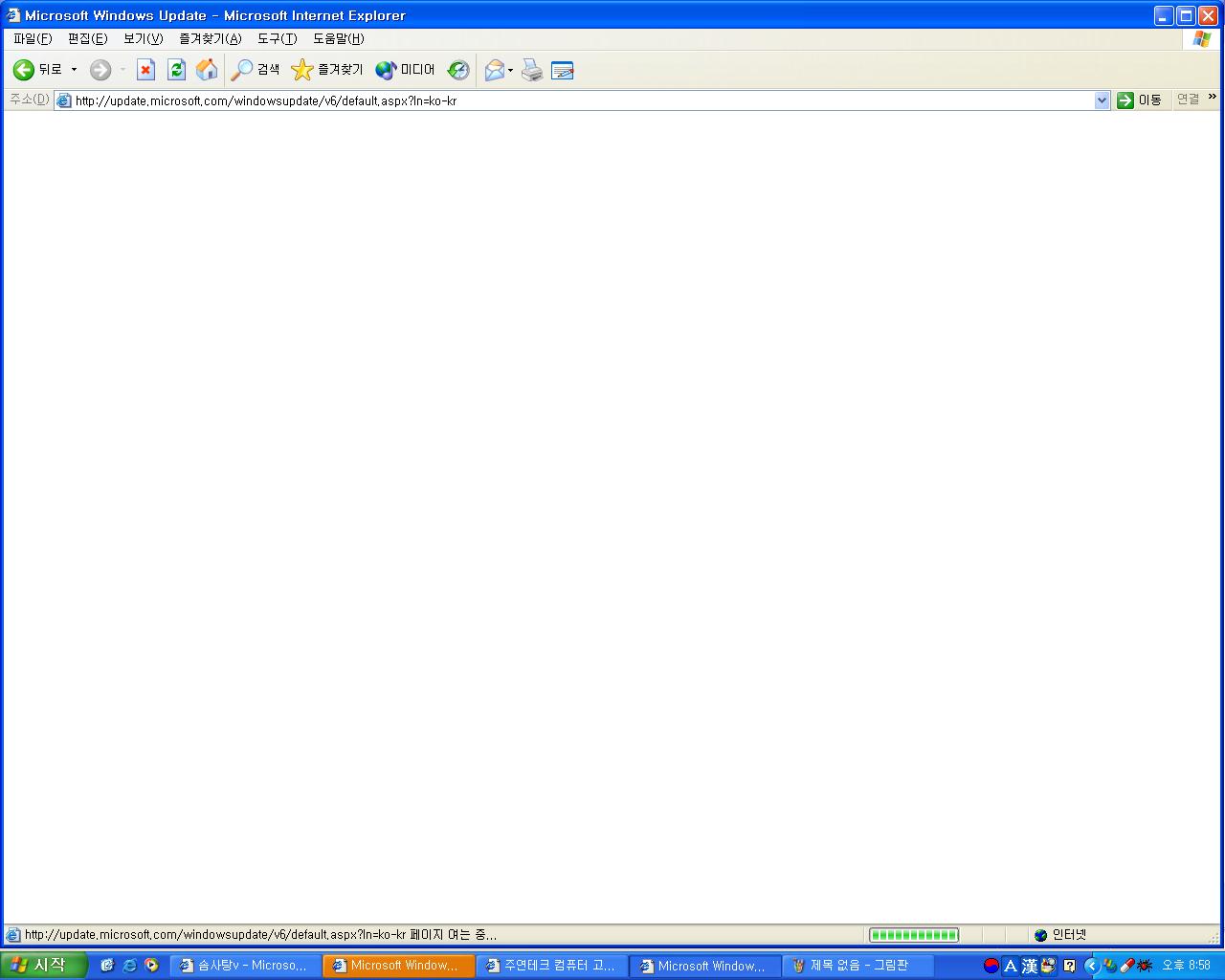Click the 주소(D) address label

(x=29, y=100)
